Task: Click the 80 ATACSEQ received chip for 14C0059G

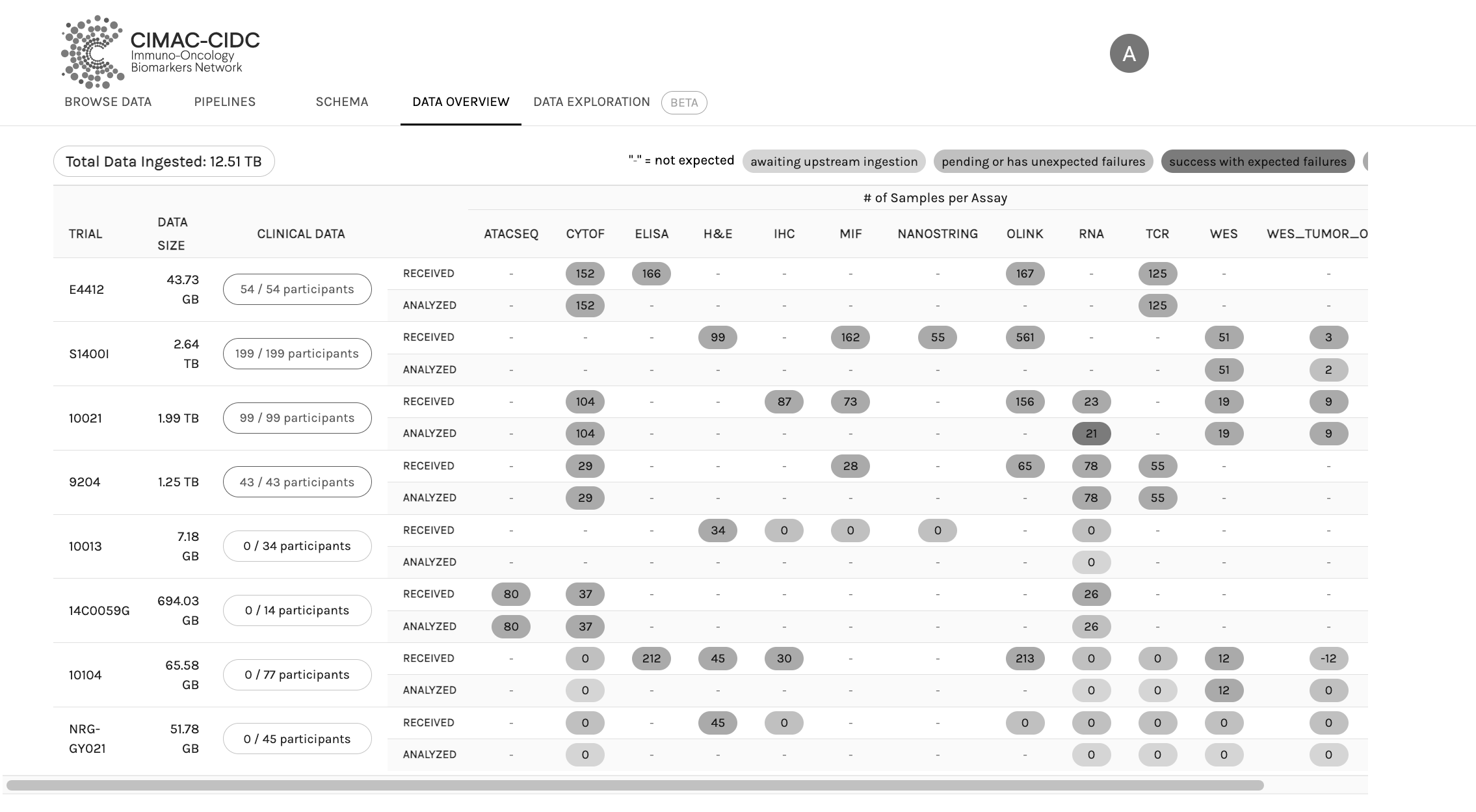Action: tap(511, 594)
